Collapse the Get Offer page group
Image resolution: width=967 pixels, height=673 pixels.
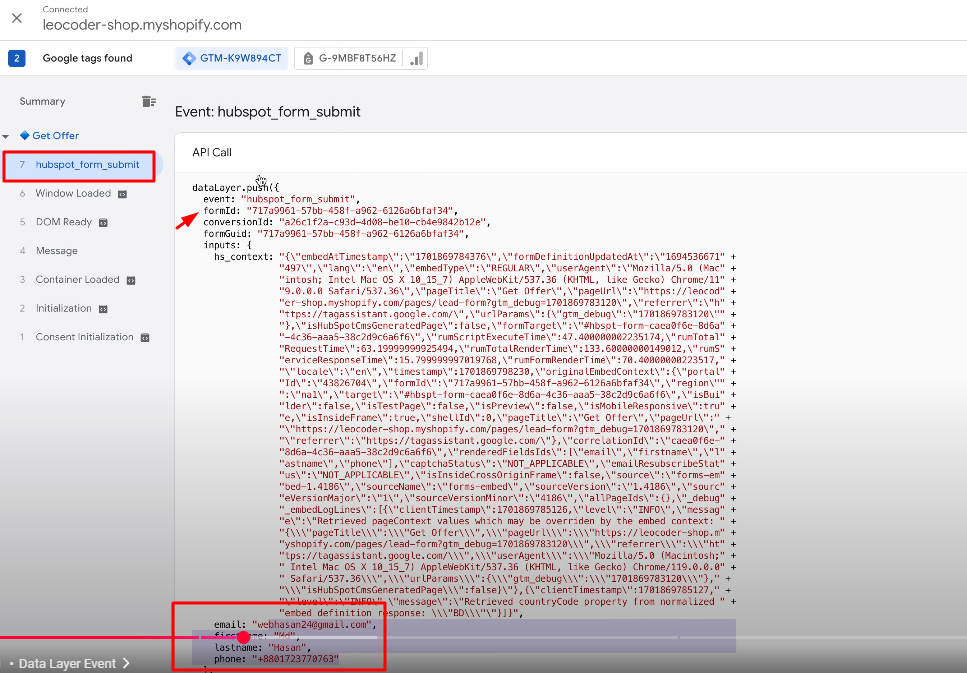(6, 136)
